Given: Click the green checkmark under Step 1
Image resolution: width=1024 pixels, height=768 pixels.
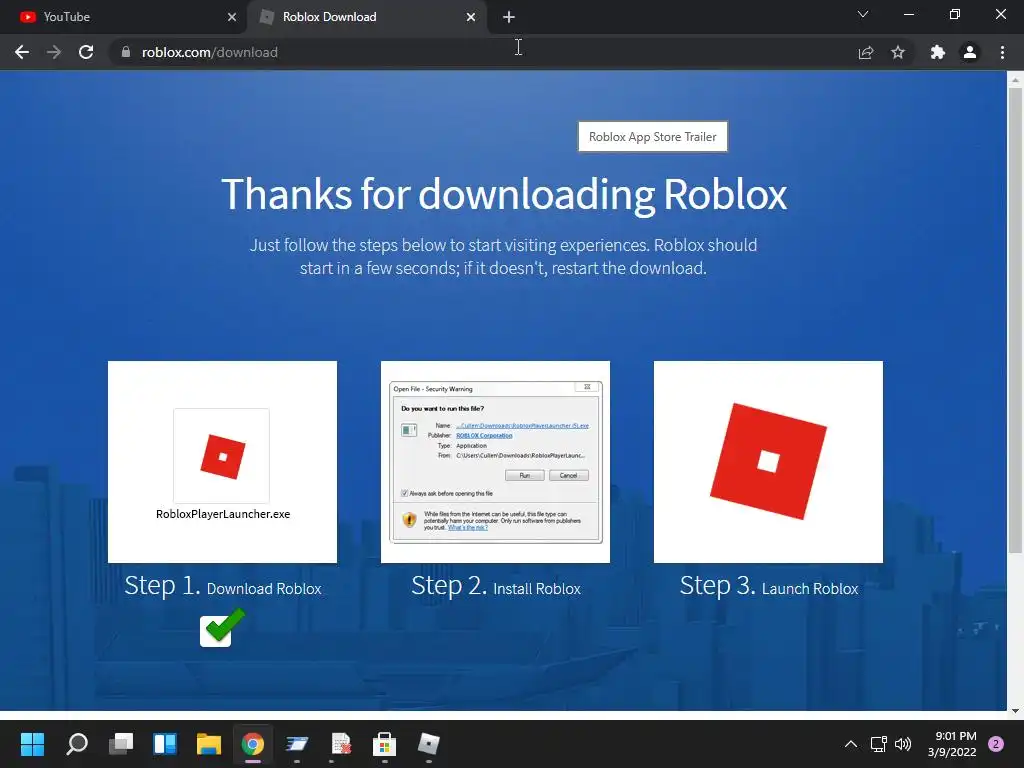Looking at the screenshot, I should pos(222,628).
